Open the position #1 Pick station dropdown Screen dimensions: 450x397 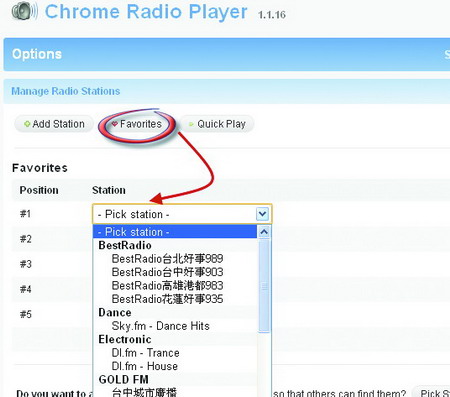pos(182,214)
